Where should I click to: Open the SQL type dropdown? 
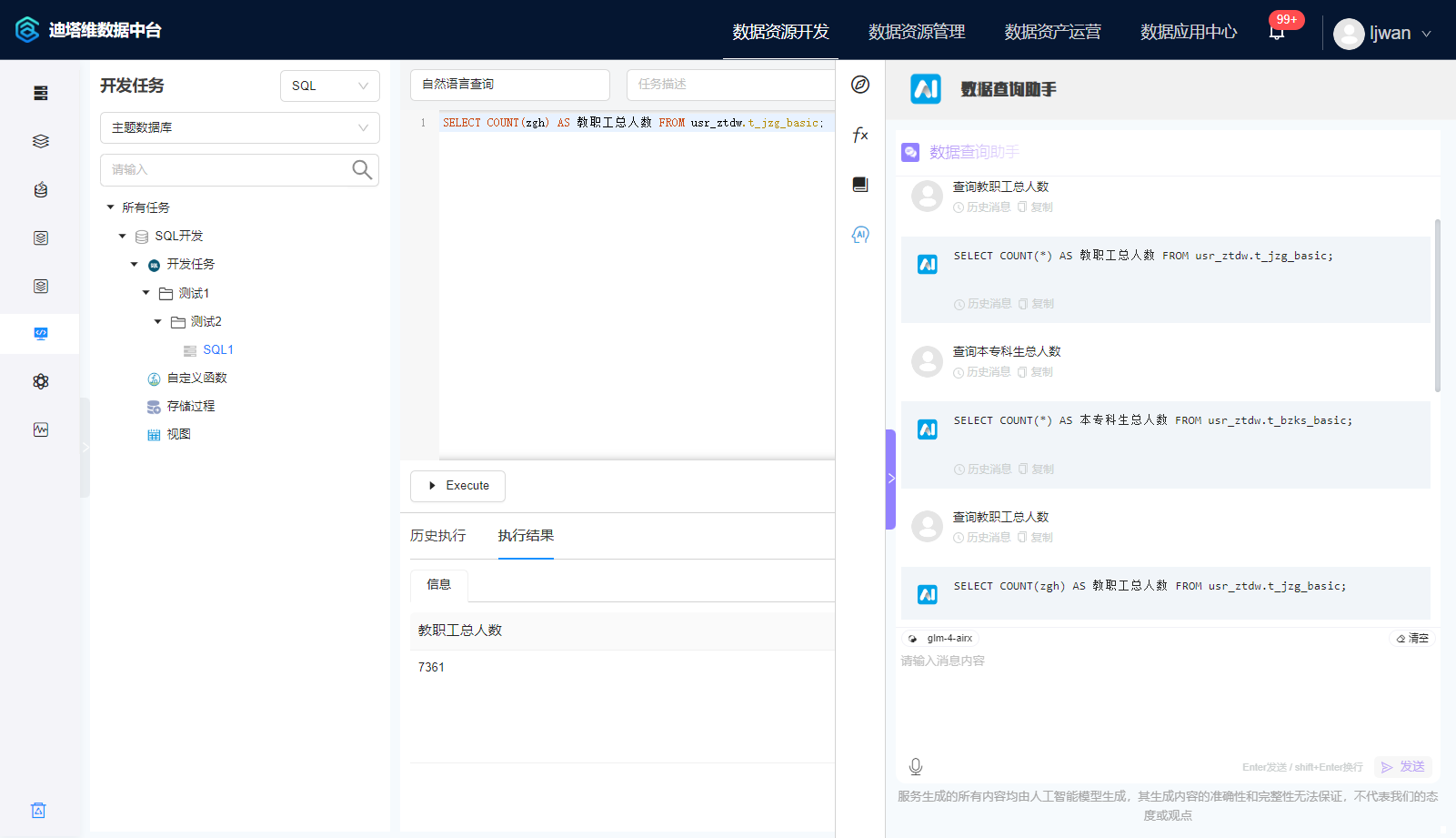coord(329,86)
